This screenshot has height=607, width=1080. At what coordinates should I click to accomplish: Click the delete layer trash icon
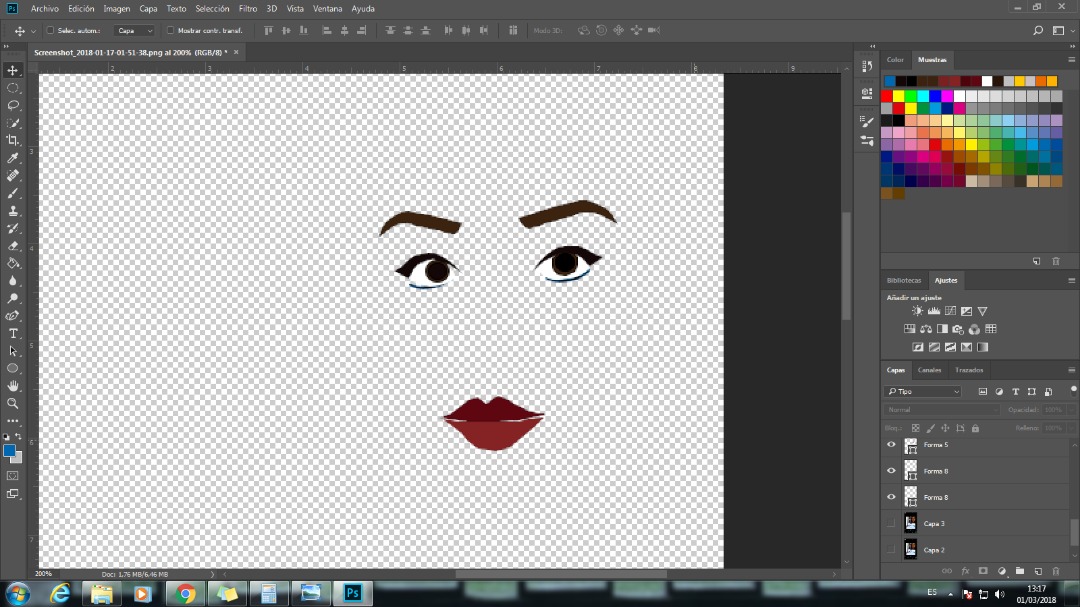1055,571
